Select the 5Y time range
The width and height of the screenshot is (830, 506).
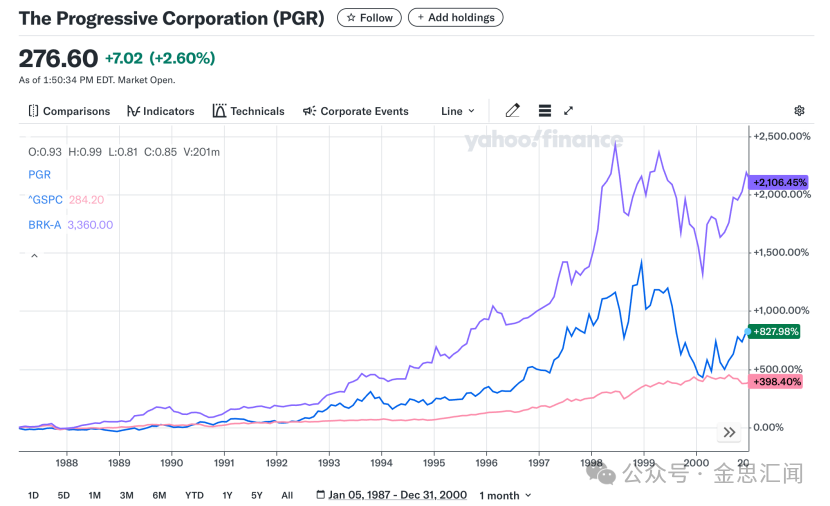coord(257,495)
